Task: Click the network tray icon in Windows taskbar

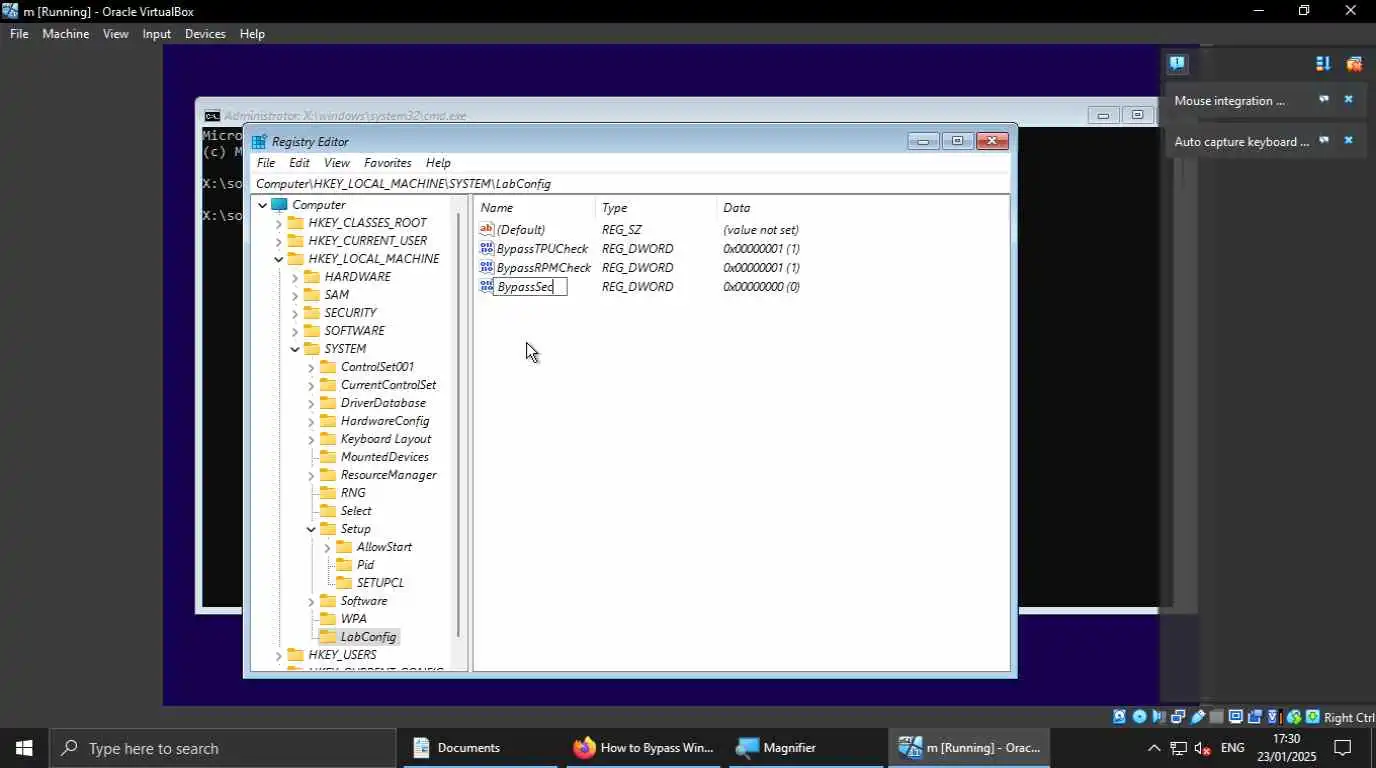Action: (x=1178, y=748)
